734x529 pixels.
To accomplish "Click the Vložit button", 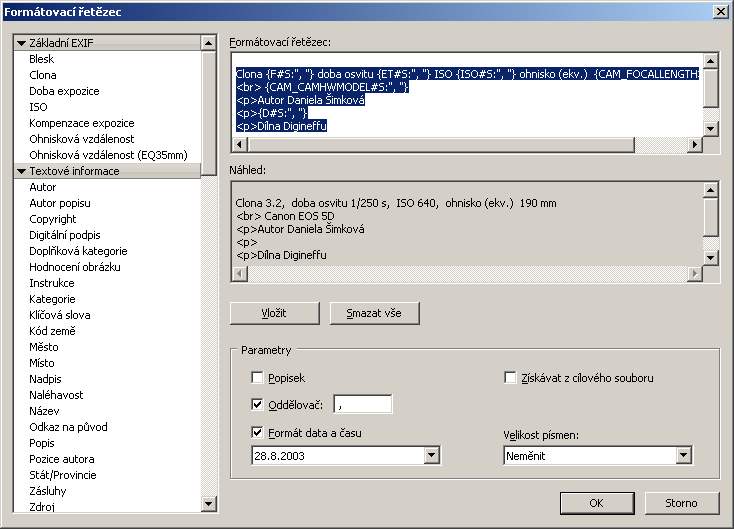I will (274, 313).
